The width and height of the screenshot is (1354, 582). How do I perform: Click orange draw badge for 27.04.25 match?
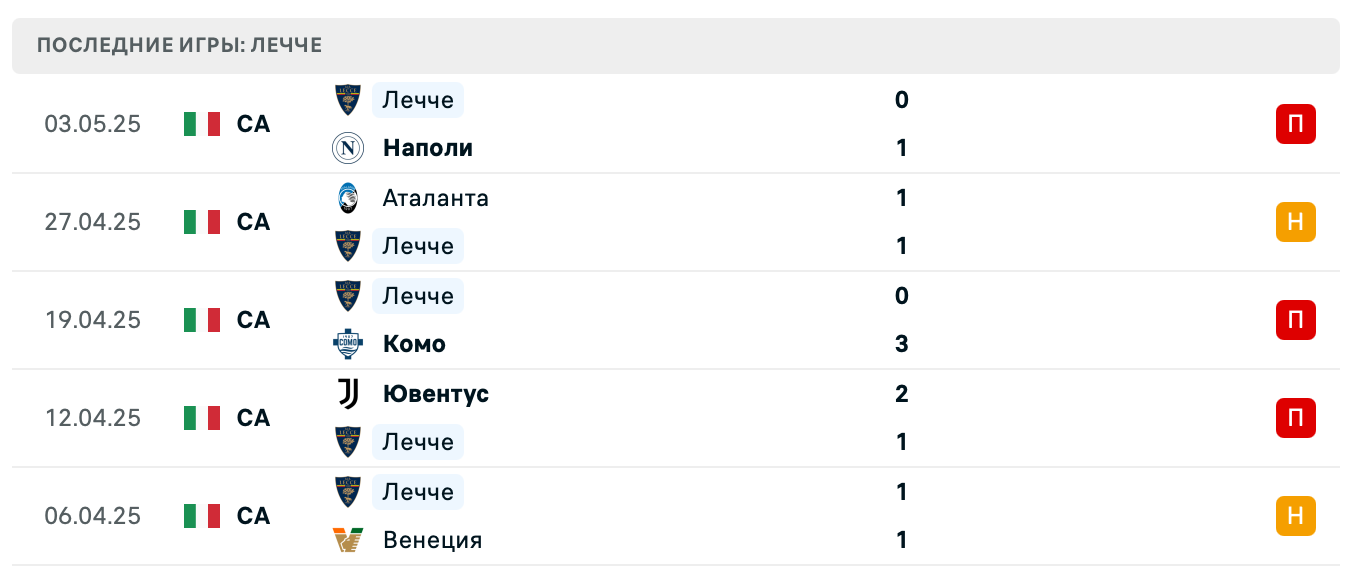tap(1295, 222)
